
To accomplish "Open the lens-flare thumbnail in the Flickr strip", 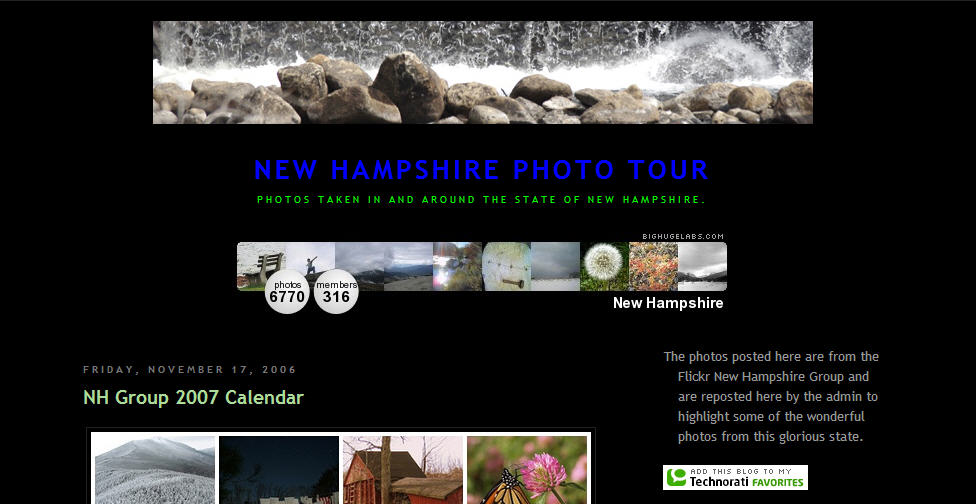I will click(458, 266).
